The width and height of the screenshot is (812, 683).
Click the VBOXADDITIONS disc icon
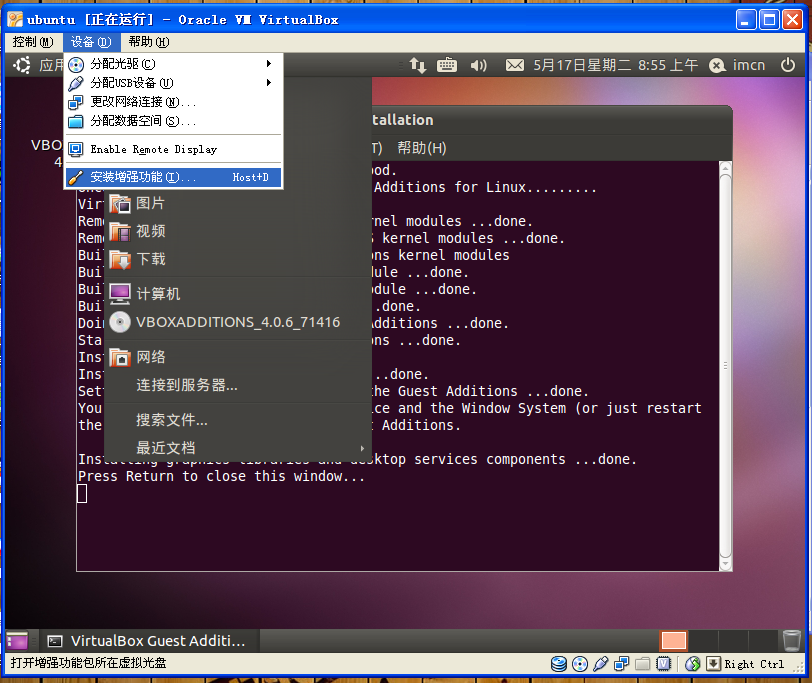click(120, 322)
